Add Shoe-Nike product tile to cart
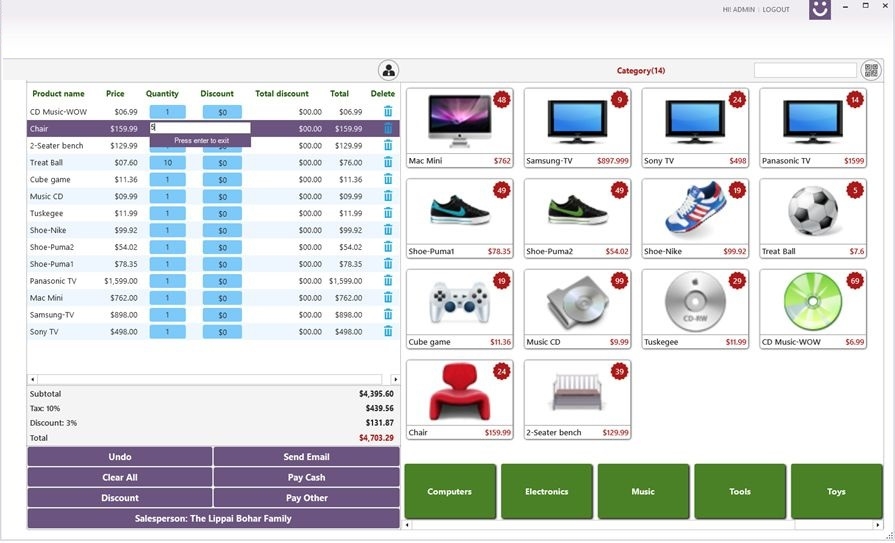Viewport: 895px width, 543px height. click(695, 218)
